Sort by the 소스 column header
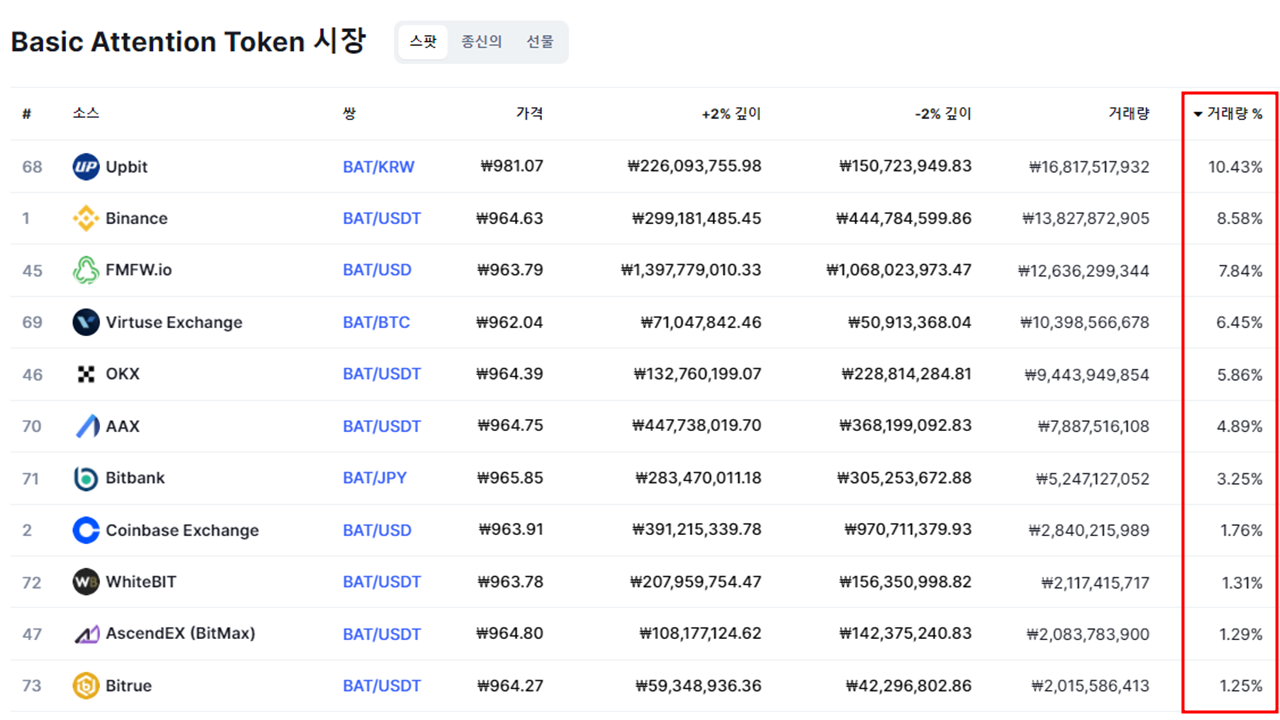This screenshot has height=720, width=1280. pyautogui.click(x=86, y=114)
